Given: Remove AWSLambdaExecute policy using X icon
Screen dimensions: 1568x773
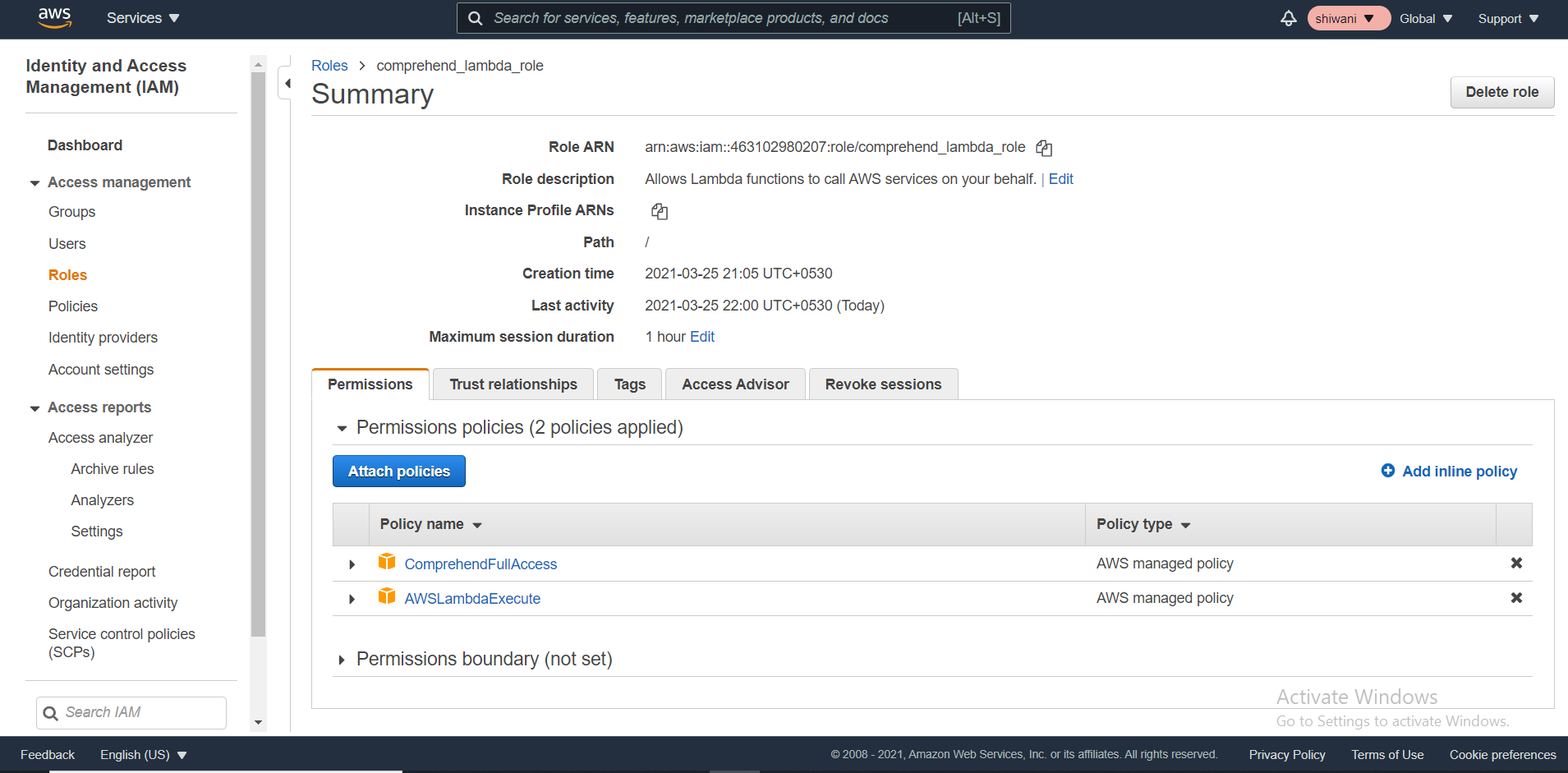Looking at the screenshot, I should [1516, 598].
